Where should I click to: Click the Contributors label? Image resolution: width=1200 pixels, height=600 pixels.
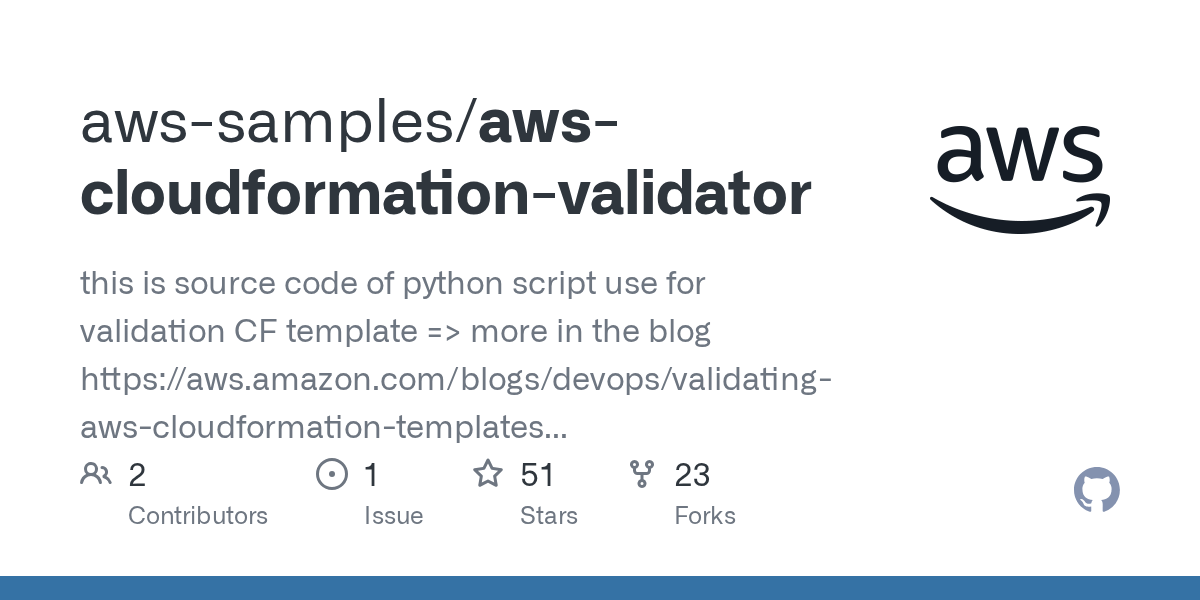coord(198,516)
